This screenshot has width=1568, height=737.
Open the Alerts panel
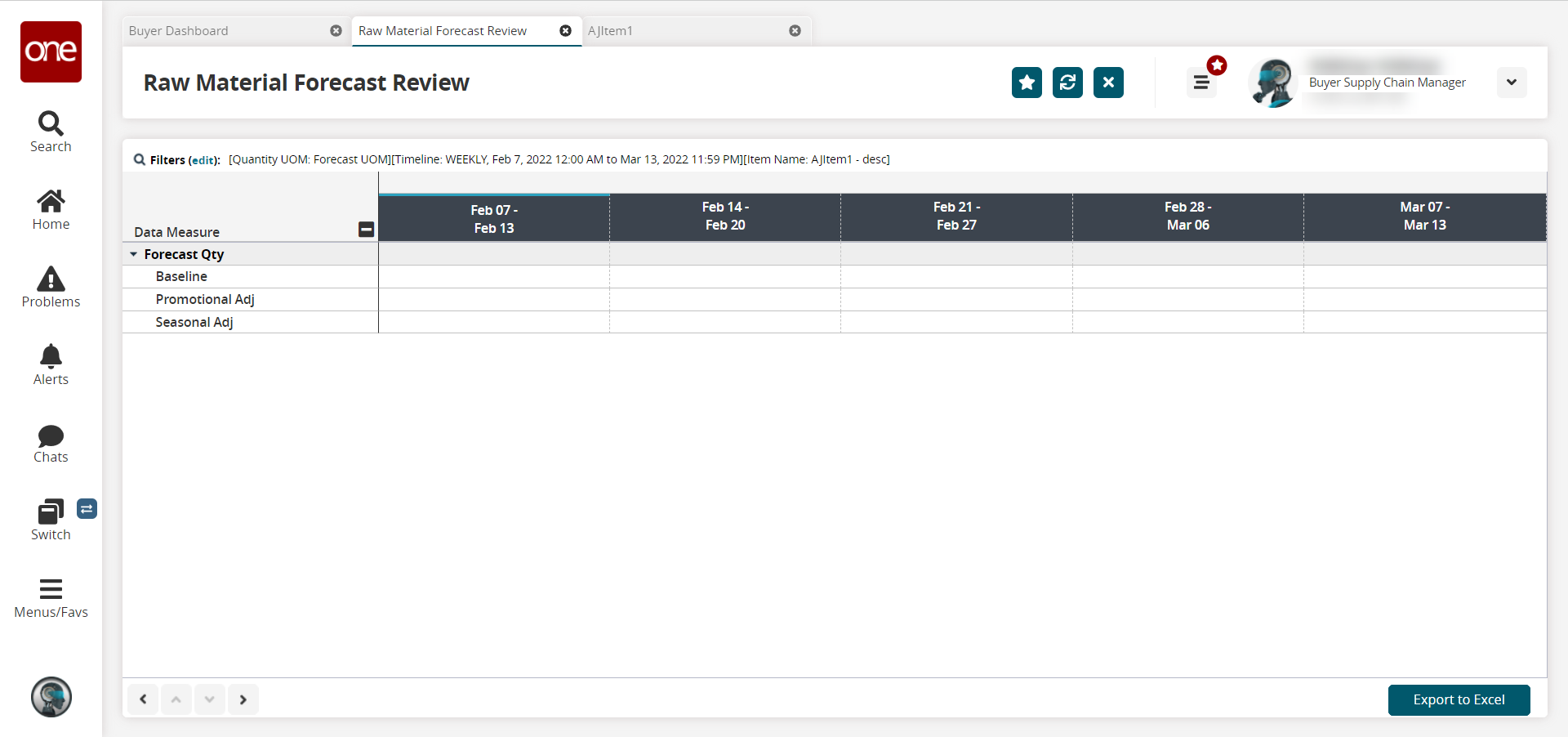pos(51,365)
